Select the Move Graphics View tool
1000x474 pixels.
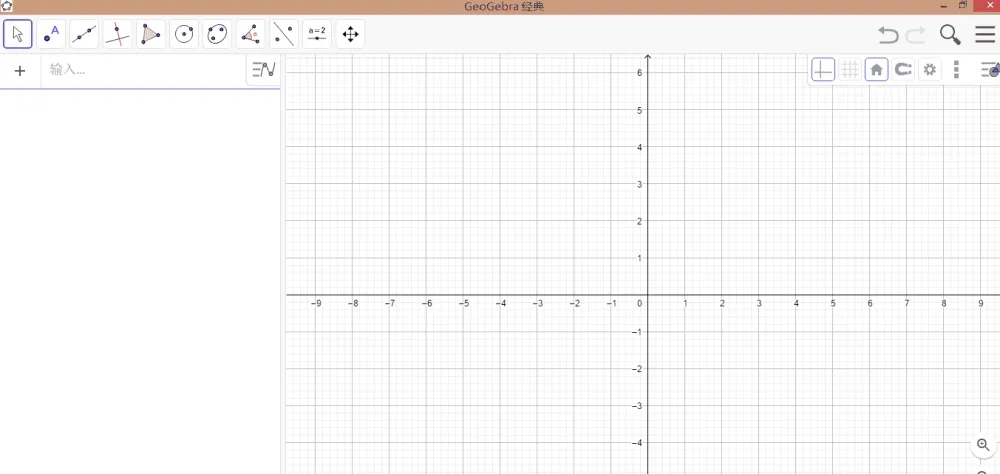pyautogui.click(x=350, y=34)
